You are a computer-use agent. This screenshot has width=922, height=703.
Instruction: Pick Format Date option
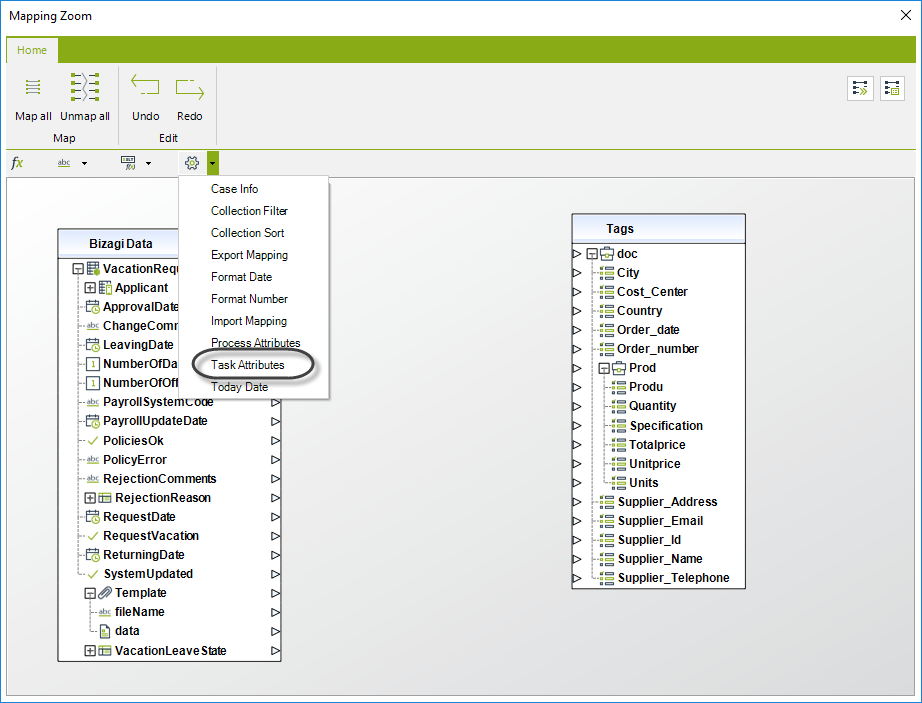pos(242,277)
